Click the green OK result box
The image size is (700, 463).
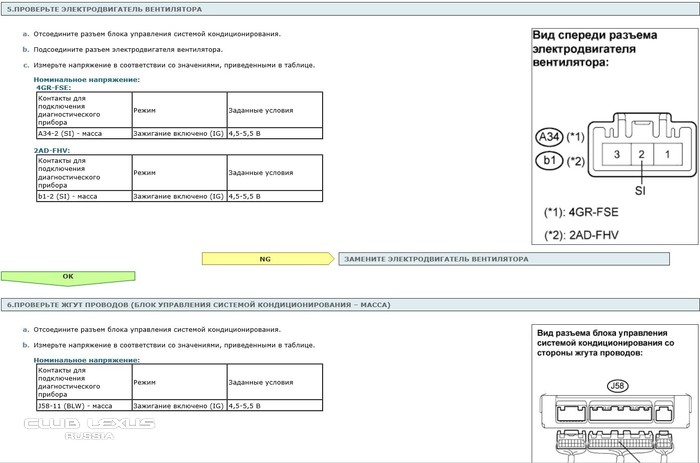coord(68,276)
